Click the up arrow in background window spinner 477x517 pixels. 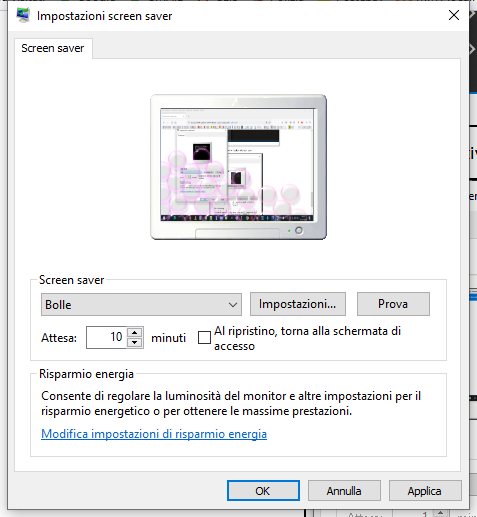click(x=440, y=513)
